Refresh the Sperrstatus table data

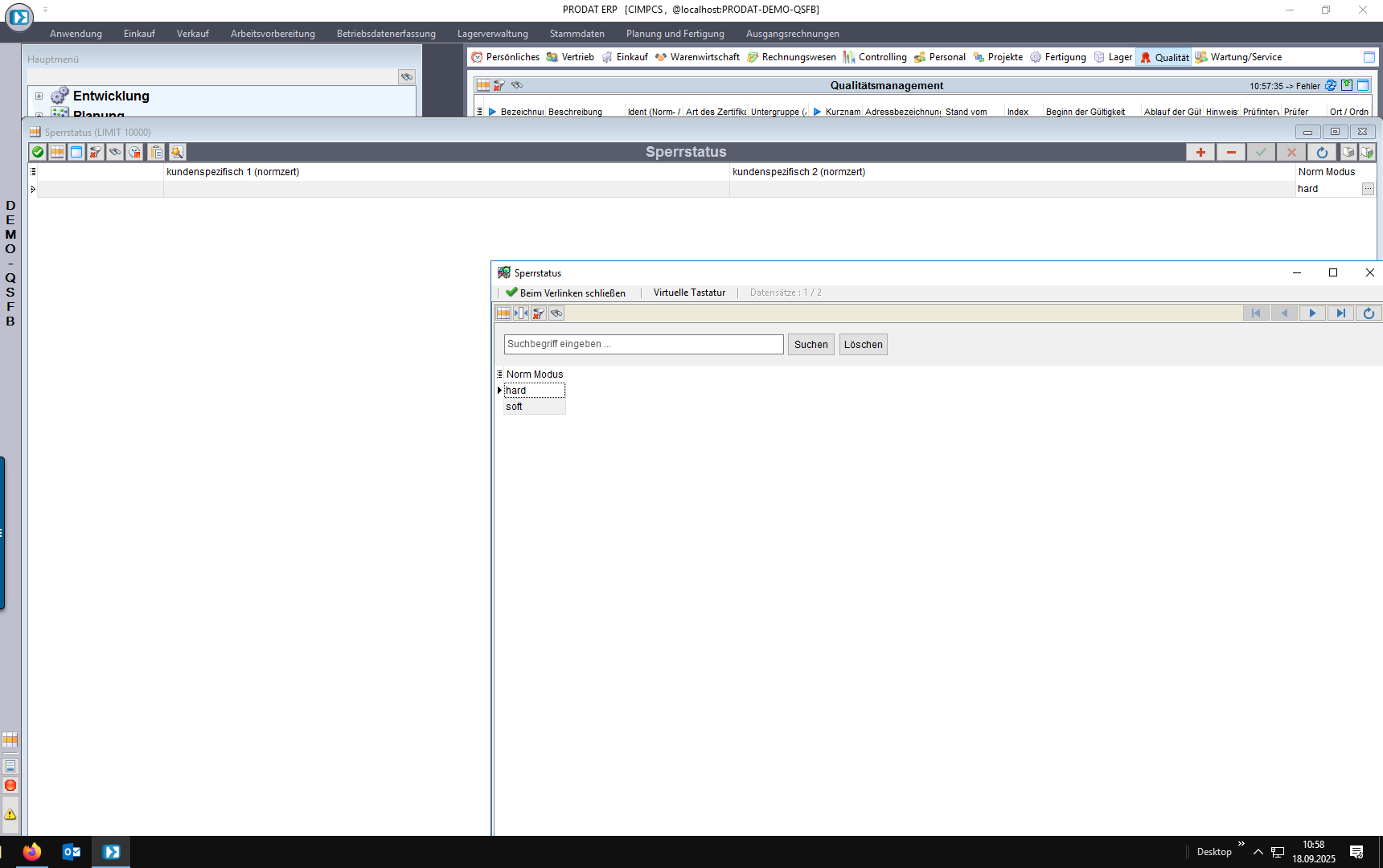[1322, 152]
